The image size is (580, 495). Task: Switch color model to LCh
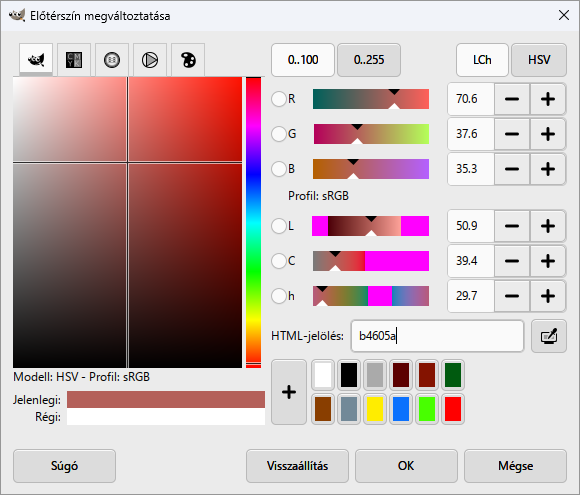coord(482,60)
